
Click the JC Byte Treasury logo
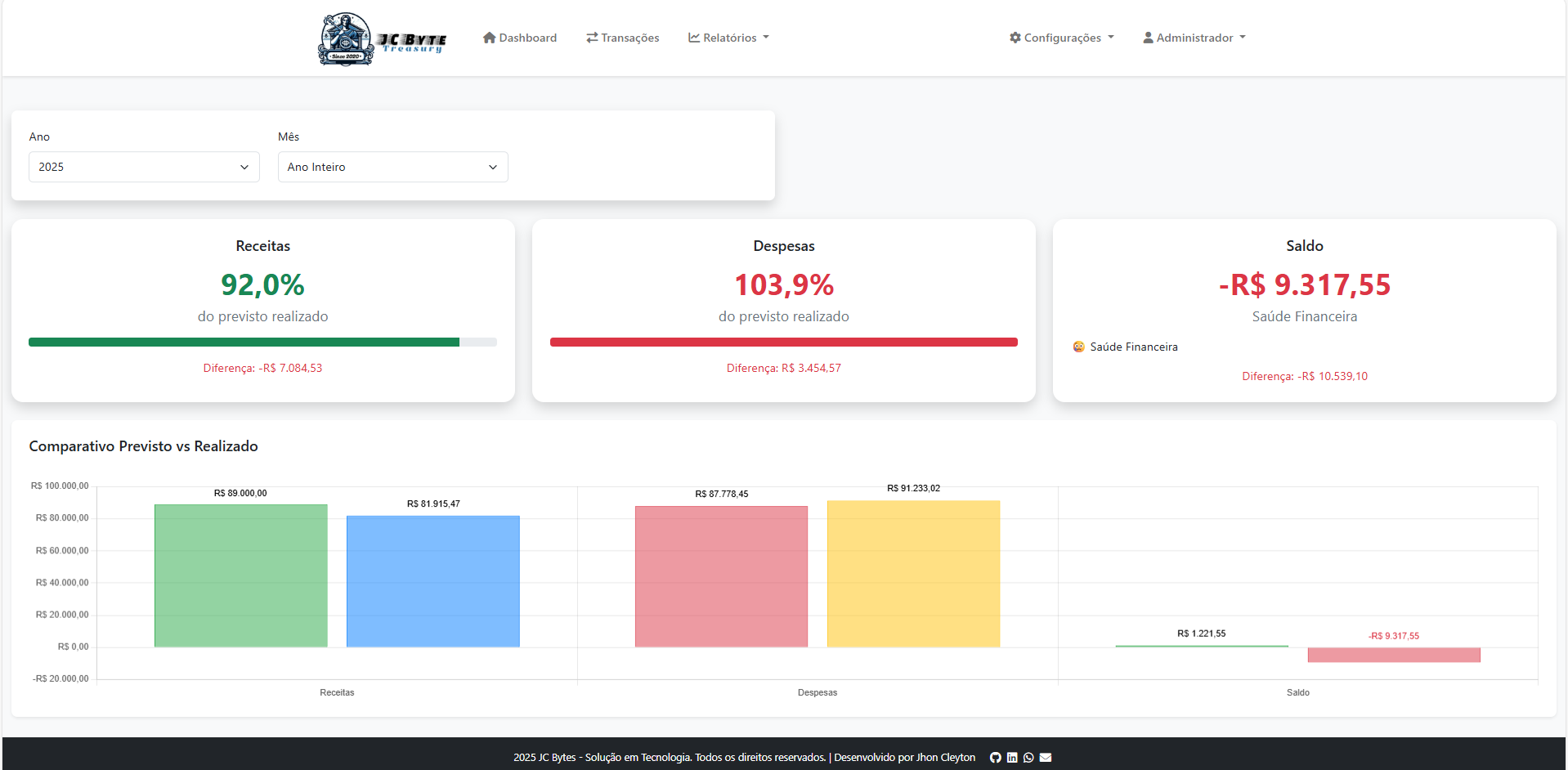point(382,38)
